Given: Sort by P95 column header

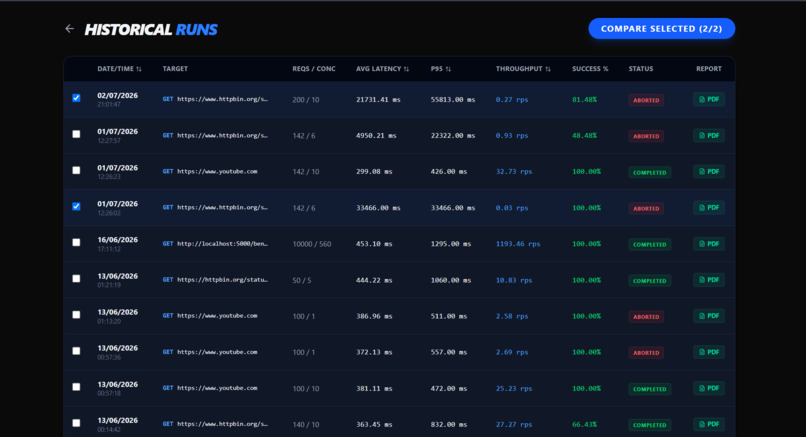Looking at the screenshot, I should [441, 69].
